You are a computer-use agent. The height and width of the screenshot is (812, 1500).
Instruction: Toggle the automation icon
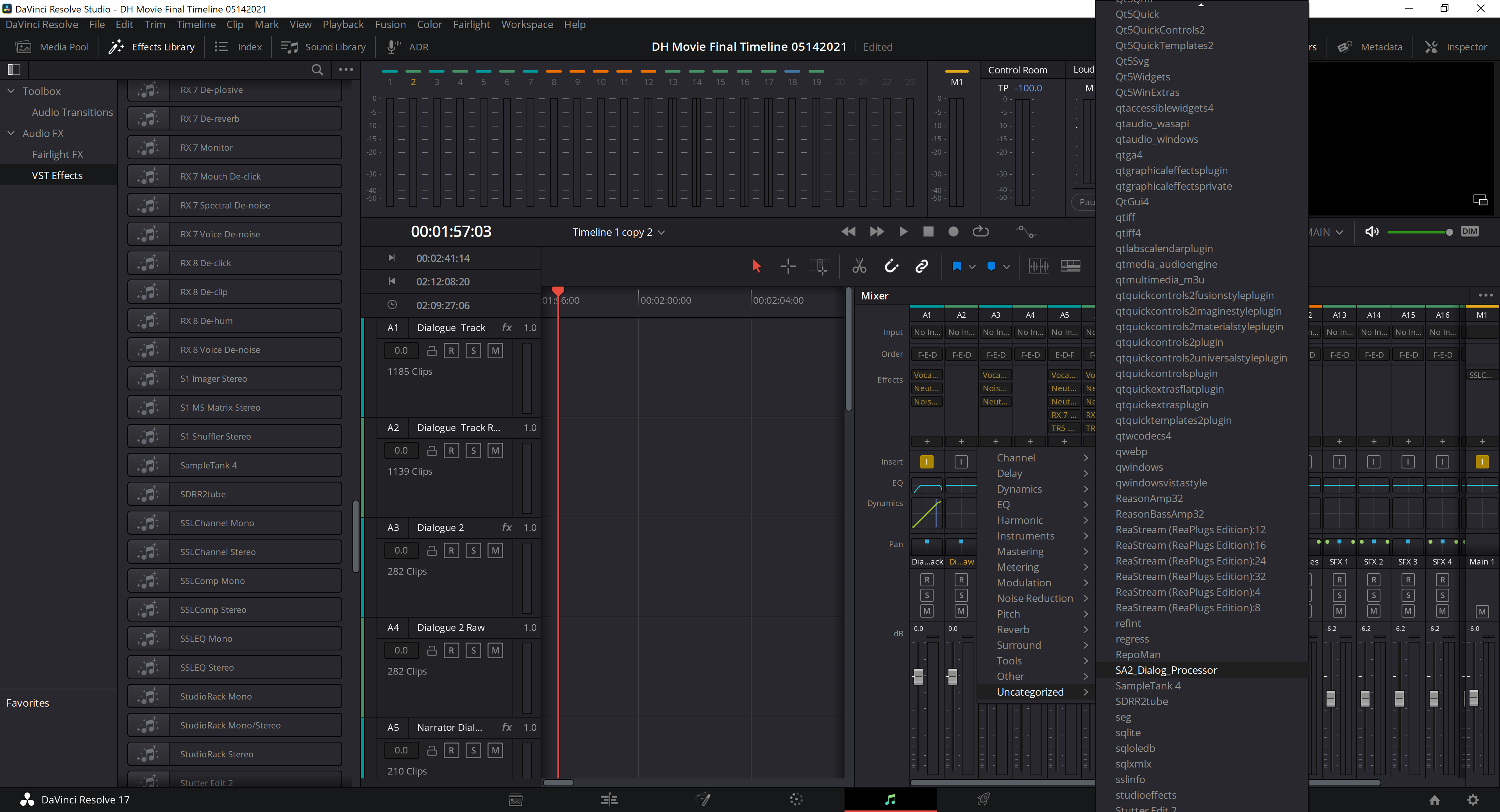pos(1025,231)
